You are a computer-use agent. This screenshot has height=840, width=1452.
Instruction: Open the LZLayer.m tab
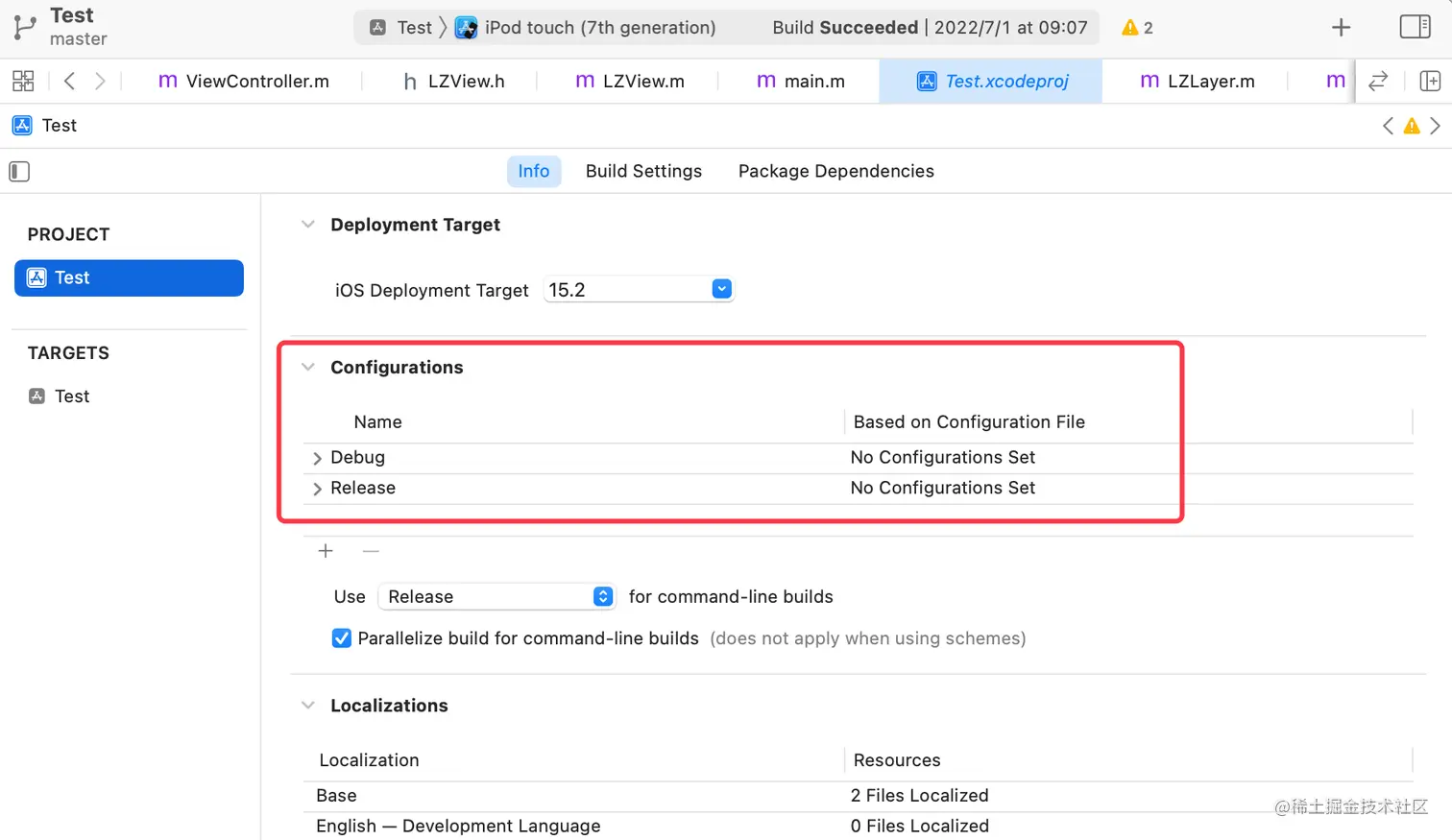click(x=1198, y=82)
